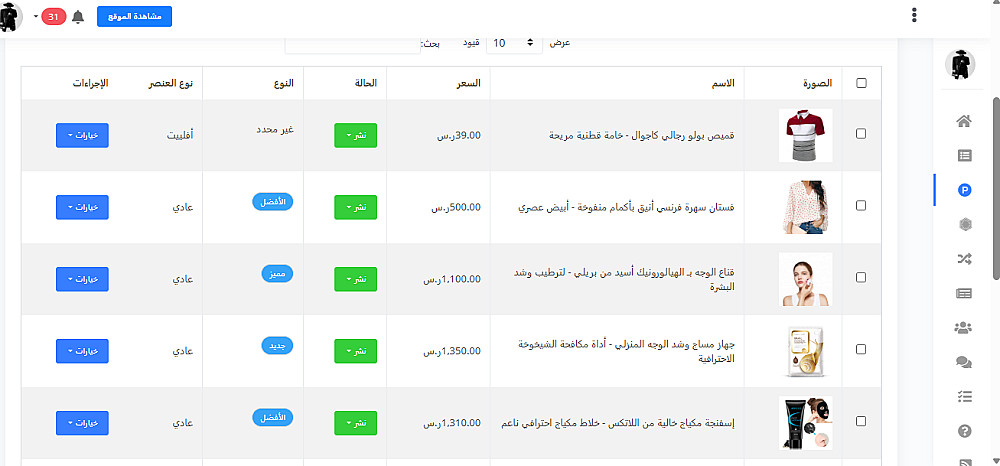Open خيارات options for polo shirt row
Screen dimensions: 1000x466
[x=82, y=136]
